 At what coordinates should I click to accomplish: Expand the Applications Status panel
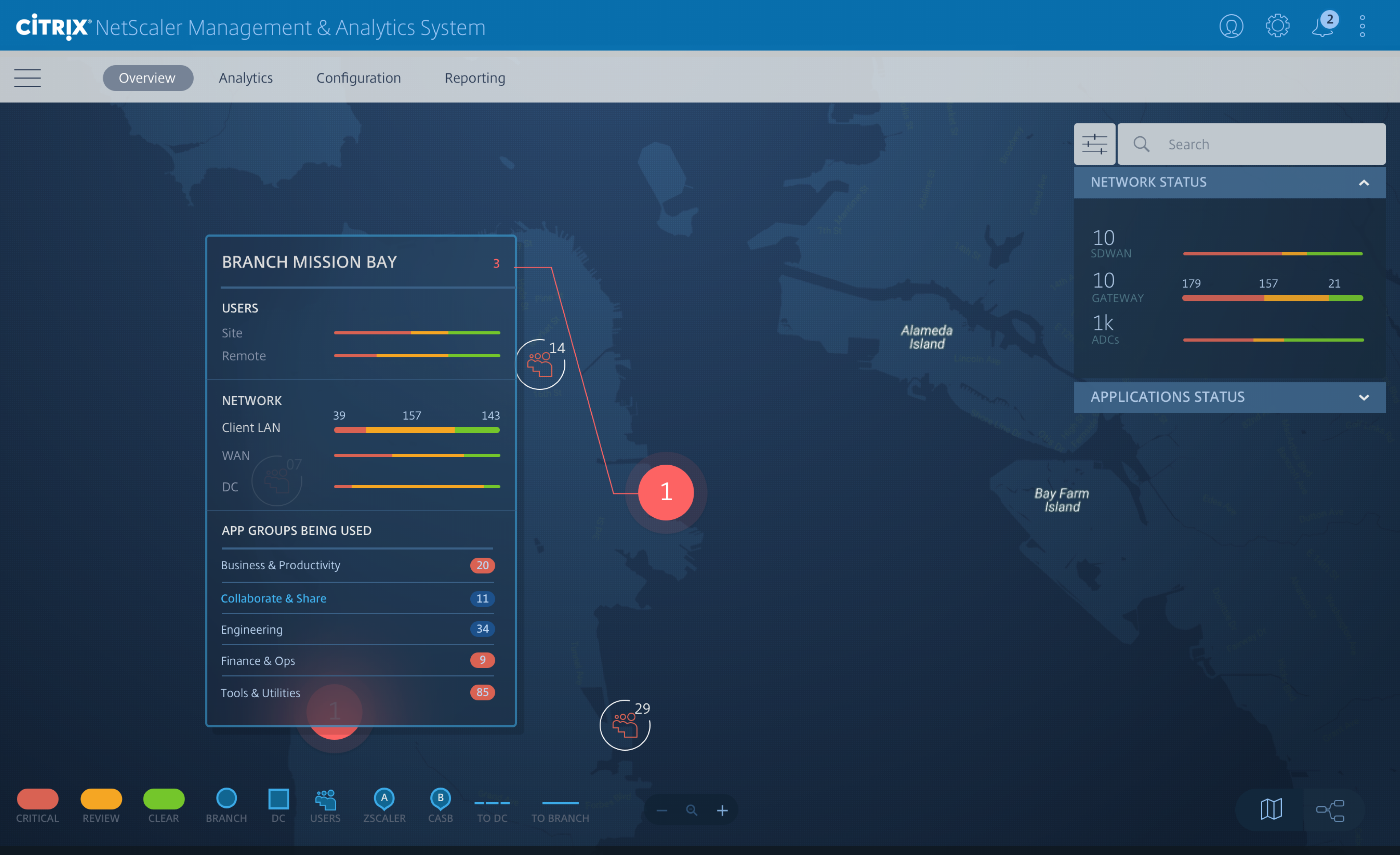1364,397
